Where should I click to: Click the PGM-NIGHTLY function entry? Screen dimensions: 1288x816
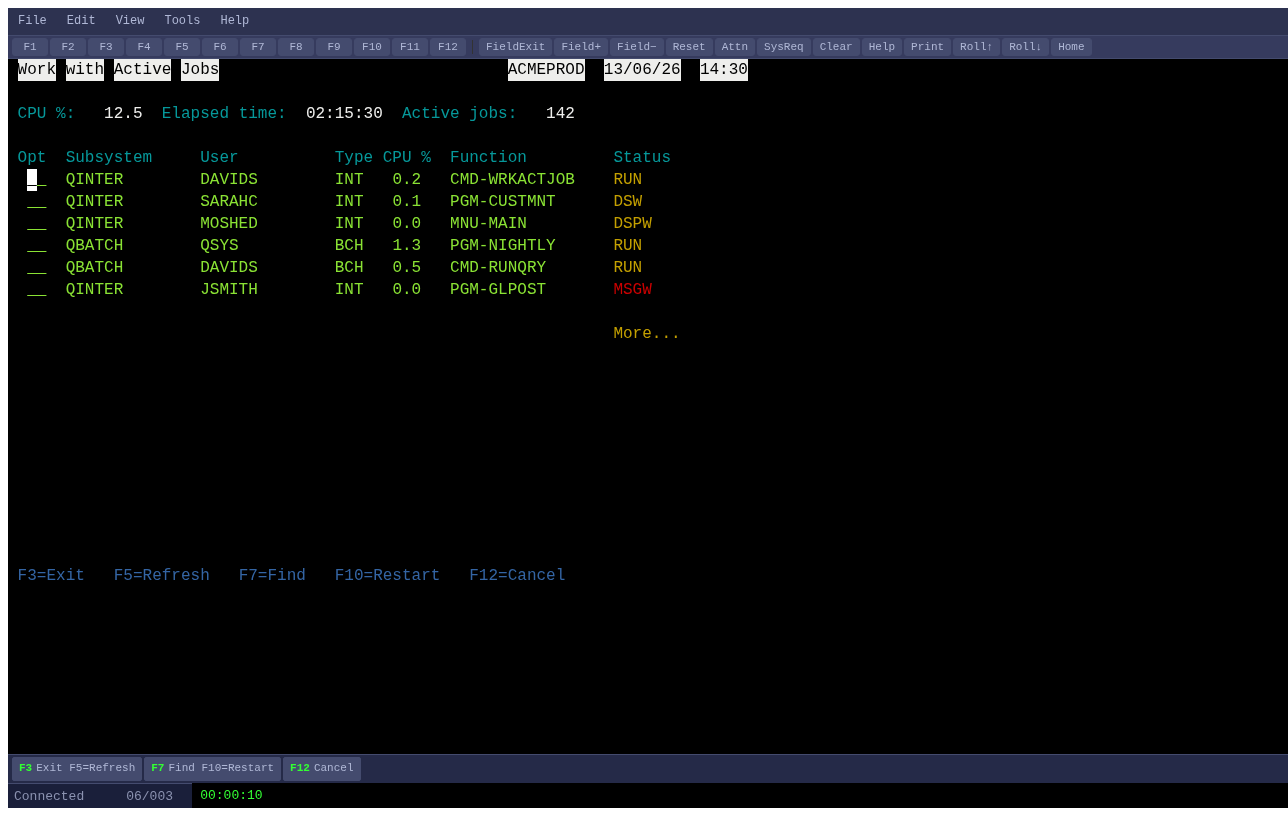[502, 246]
